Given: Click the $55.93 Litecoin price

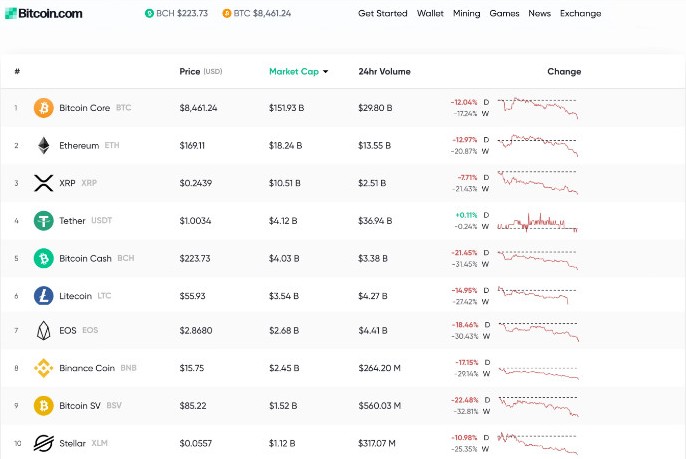Looking at the screenshot, I should pyautogui.click(x=192, y=296).
